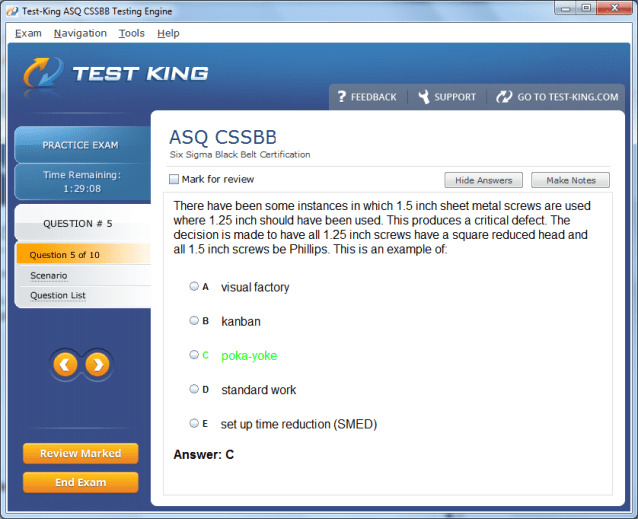Click the PRACTICE EXAM panel header
This screenshot has height=519, width=638.
tap(83, 145)
